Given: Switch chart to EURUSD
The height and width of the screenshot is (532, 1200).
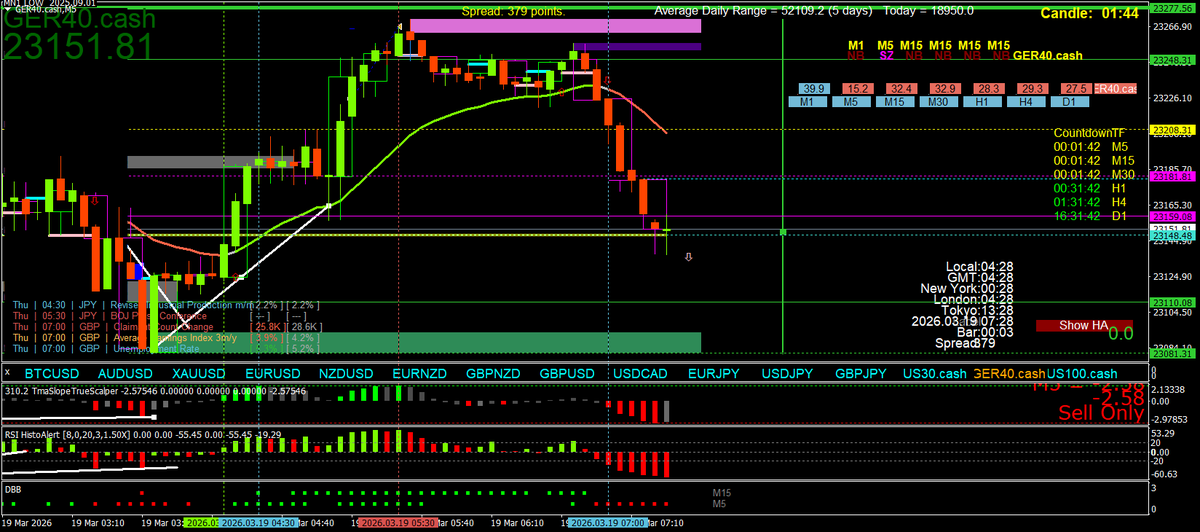Looking at the screenshot, I should (x=271, y=373).
